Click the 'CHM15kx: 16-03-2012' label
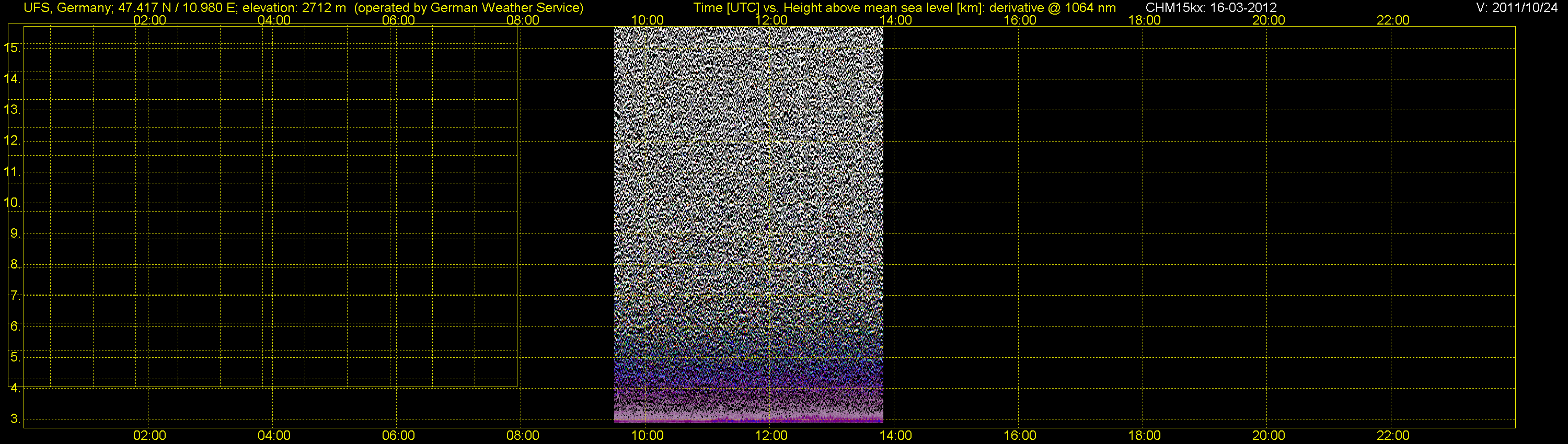This screenshot has height=444, width=1568. [x=1212, y=8]
